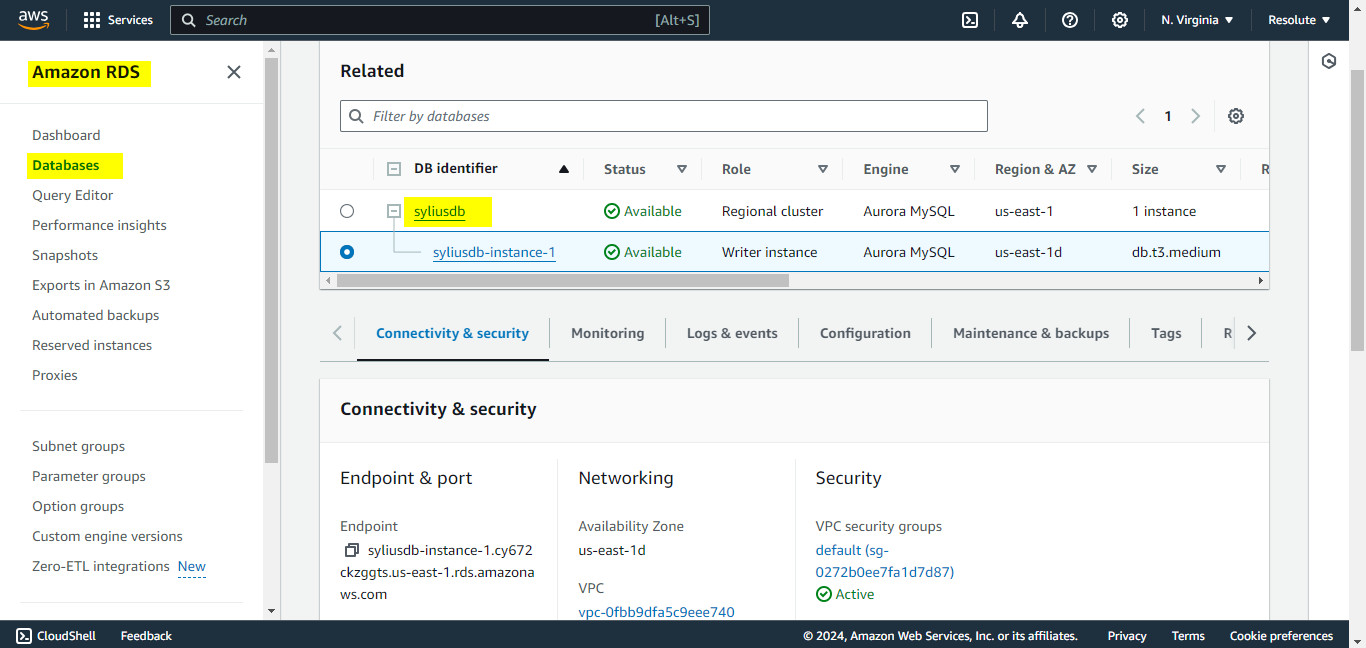Open syliusdb-instance-1 link

[x=494, y=252]
